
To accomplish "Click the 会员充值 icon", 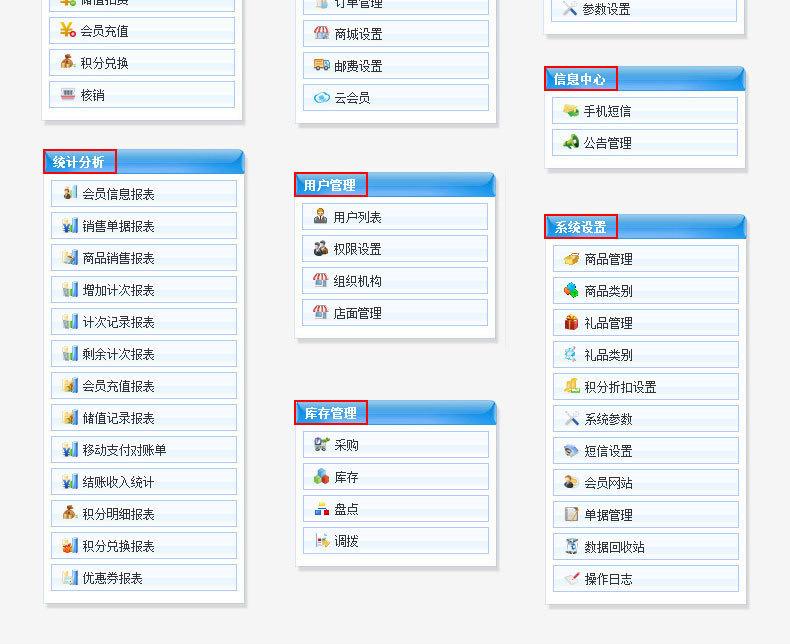I will (x=67, y=31).
